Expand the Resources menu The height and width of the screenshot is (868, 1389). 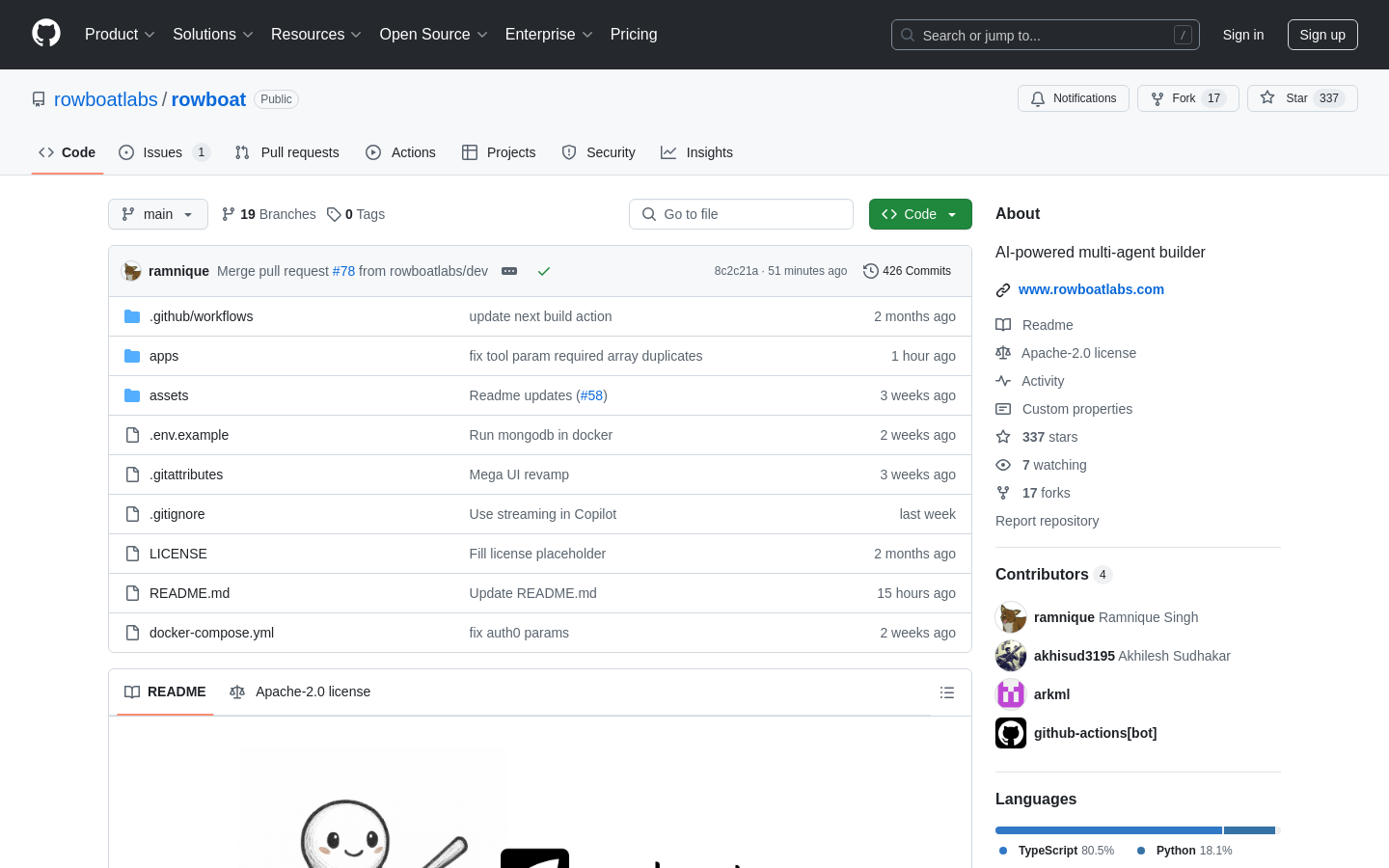tap(316, 34)
